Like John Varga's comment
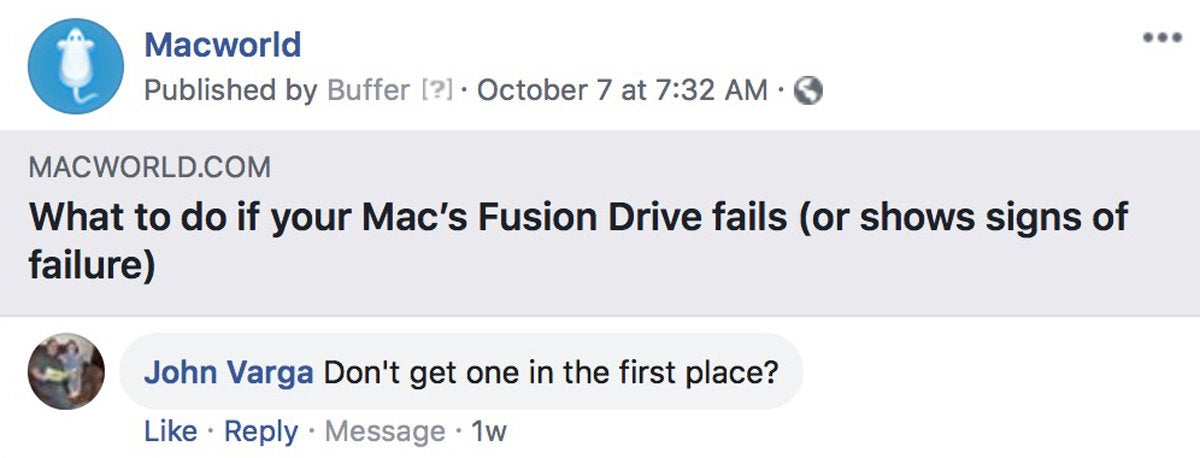This screenshot has height=458, width=1200. pyautogui.click(x=171, y=431)
